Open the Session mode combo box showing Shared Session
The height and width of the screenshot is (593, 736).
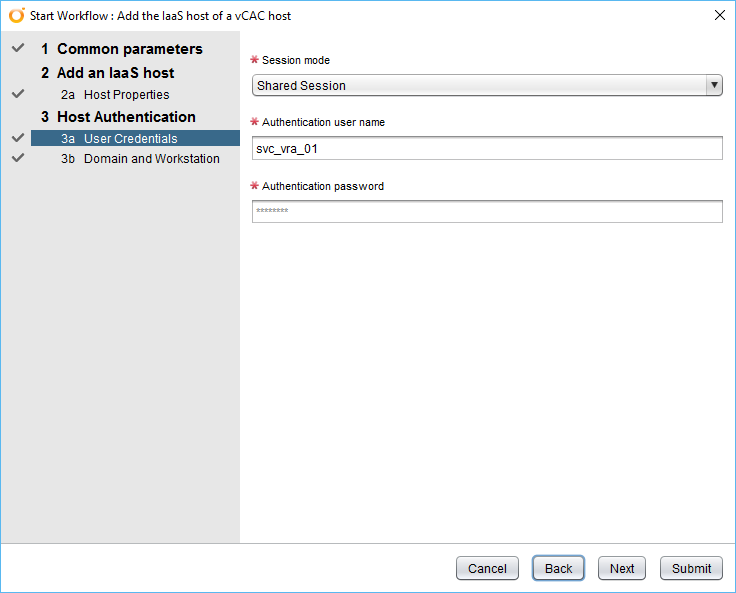coord(478,86)
